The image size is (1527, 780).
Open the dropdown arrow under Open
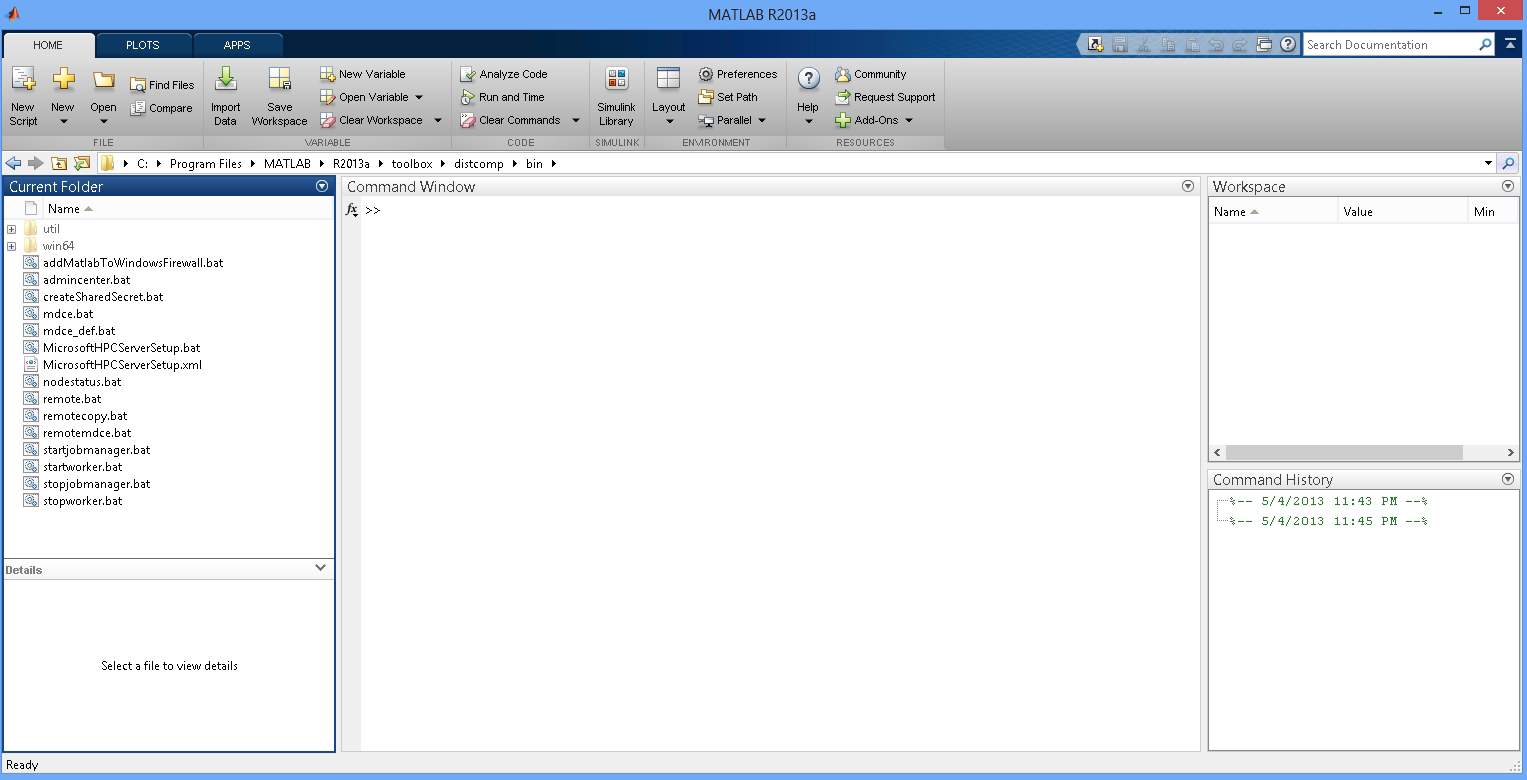point(103,122)
